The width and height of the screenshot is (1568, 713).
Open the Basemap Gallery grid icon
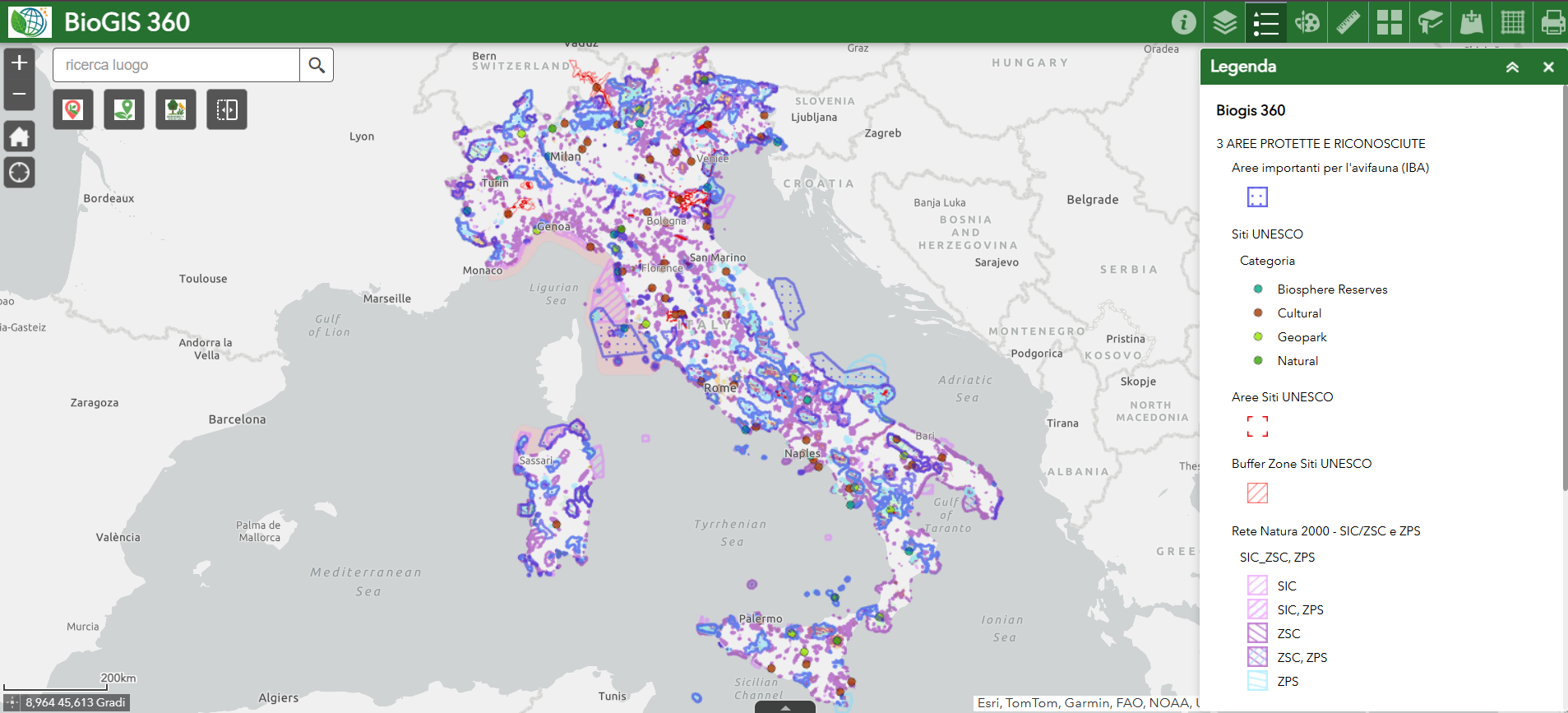[x=1389, y=22]
